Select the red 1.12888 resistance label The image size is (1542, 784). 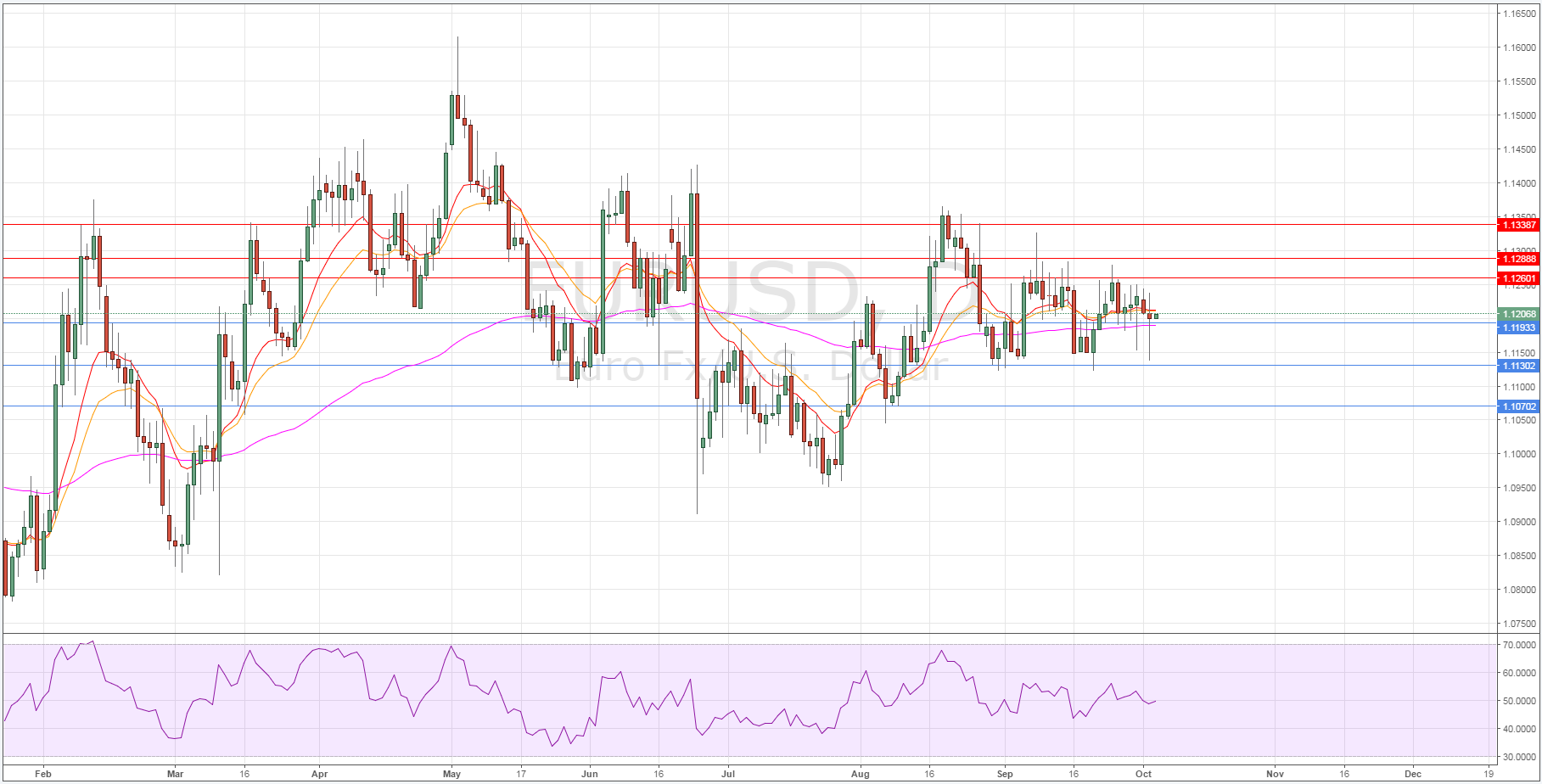coord(1519,259)
